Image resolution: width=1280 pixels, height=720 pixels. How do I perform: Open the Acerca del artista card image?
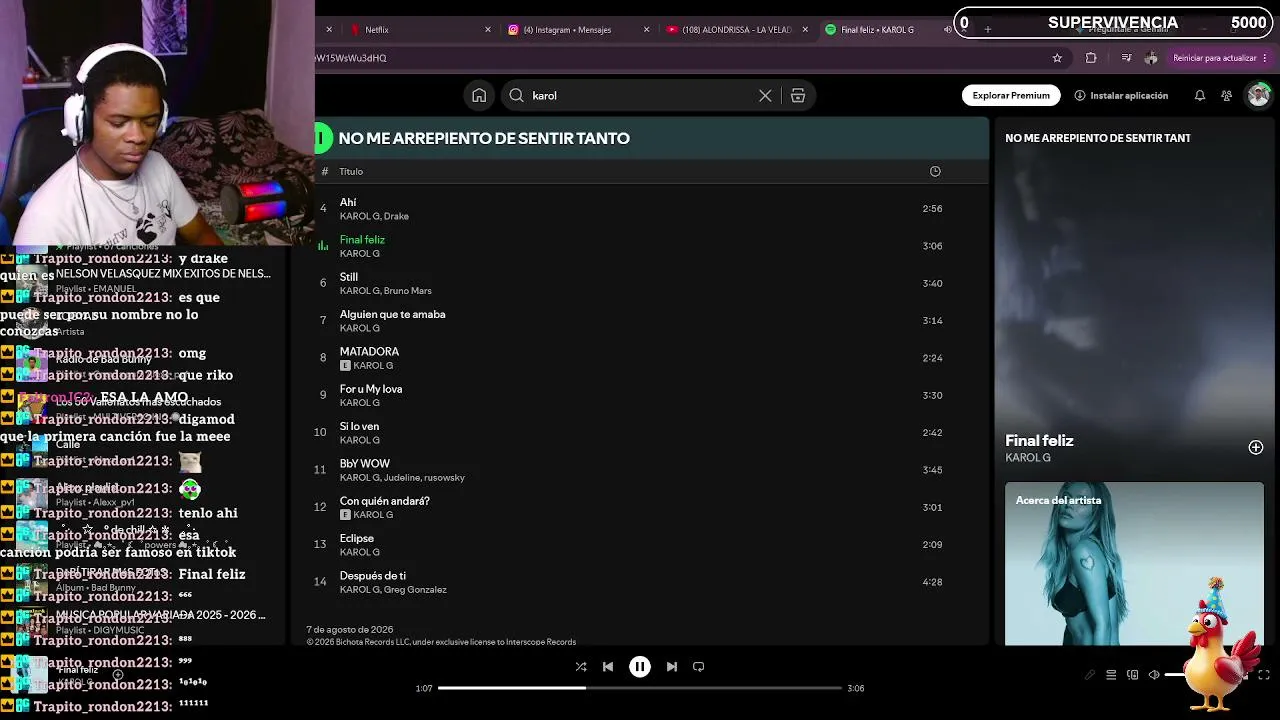tap(1134, 564)
